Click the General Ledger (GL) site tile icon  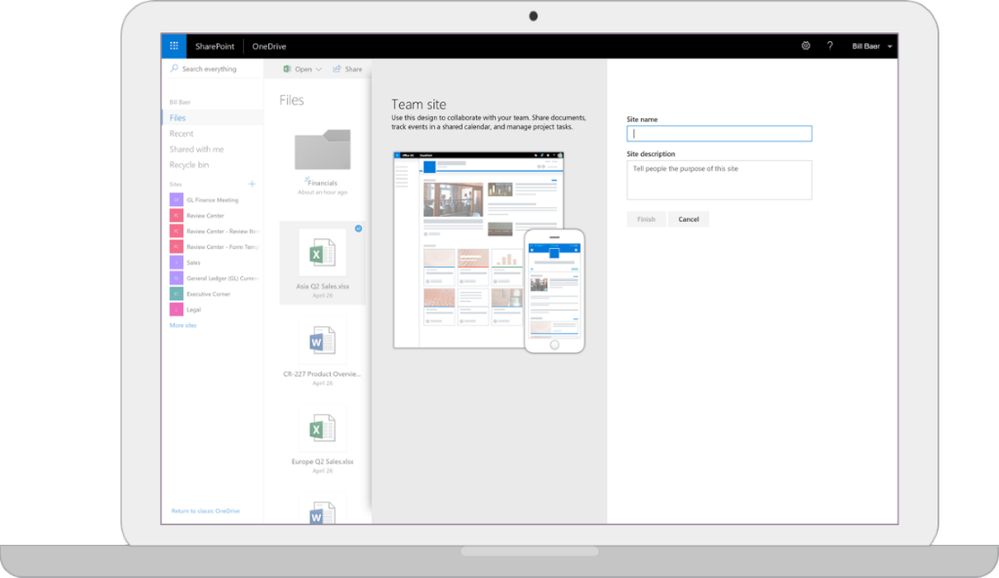pos(176,278)
